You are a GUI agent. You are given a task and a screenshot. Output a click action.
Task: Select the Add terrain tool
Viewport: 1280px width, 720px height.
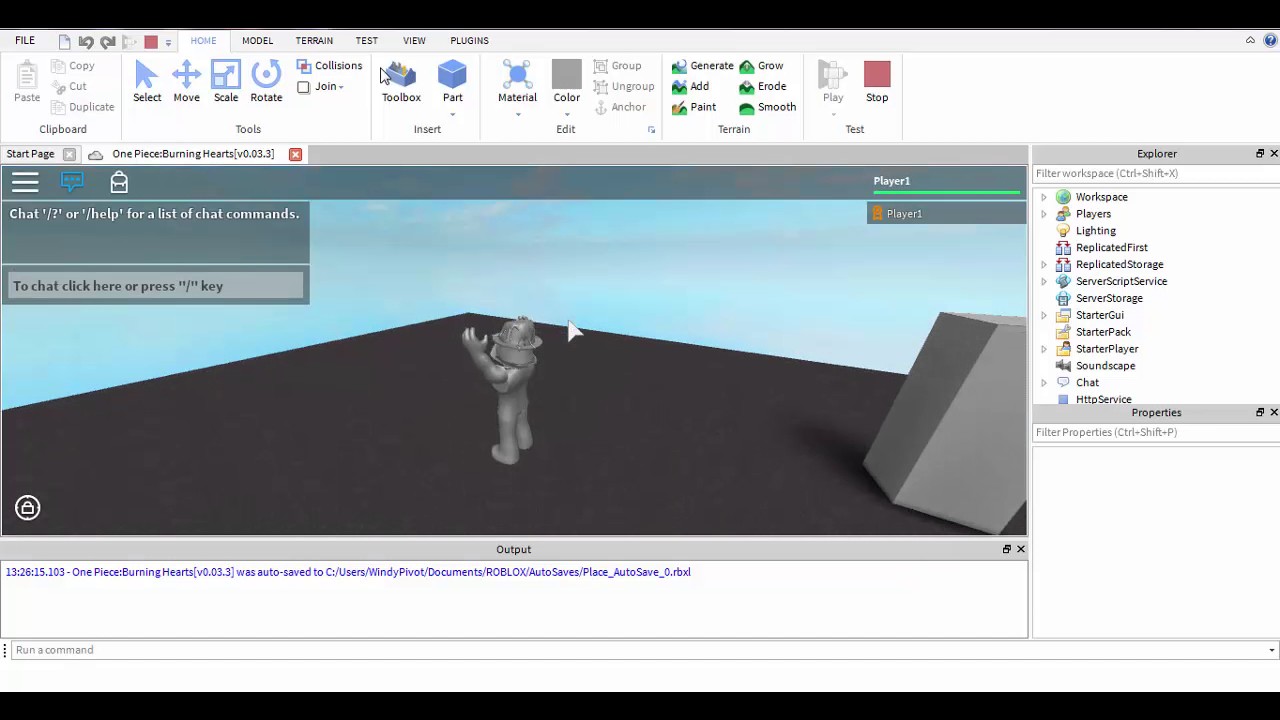click(x=691, y=87)
